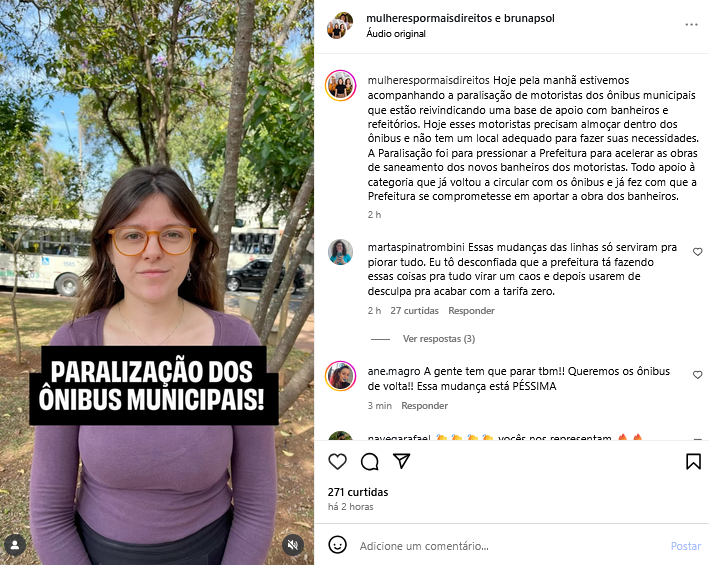Open comment bubble icon below post
This screenshot has height=565, width=709.
point(369,461)
